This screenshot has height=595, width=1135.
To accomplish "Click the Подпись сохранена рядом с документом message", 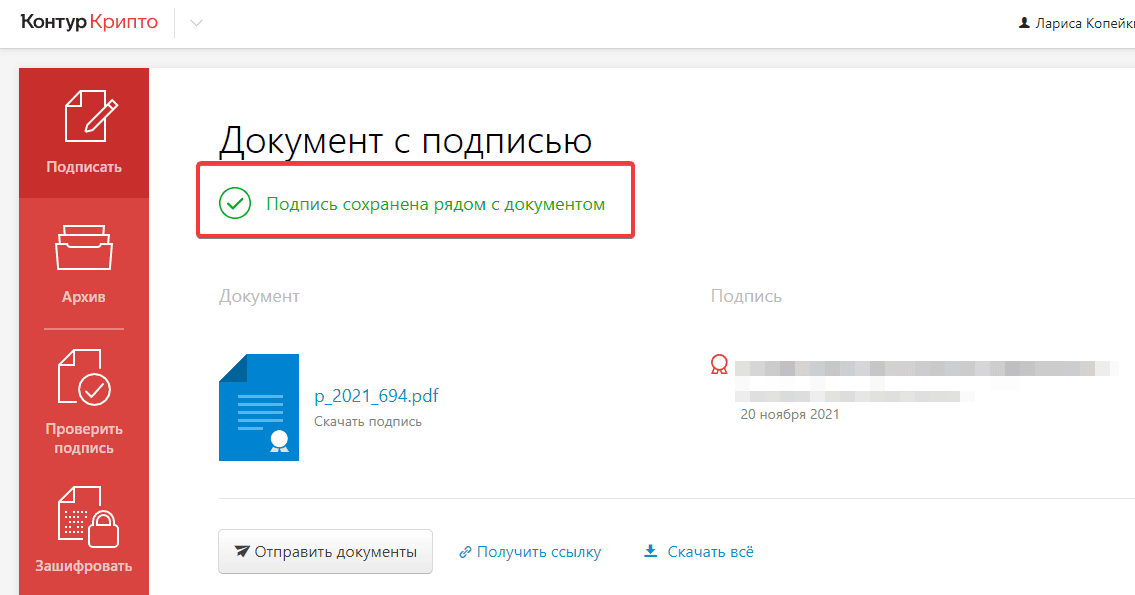I will [435, 204].
